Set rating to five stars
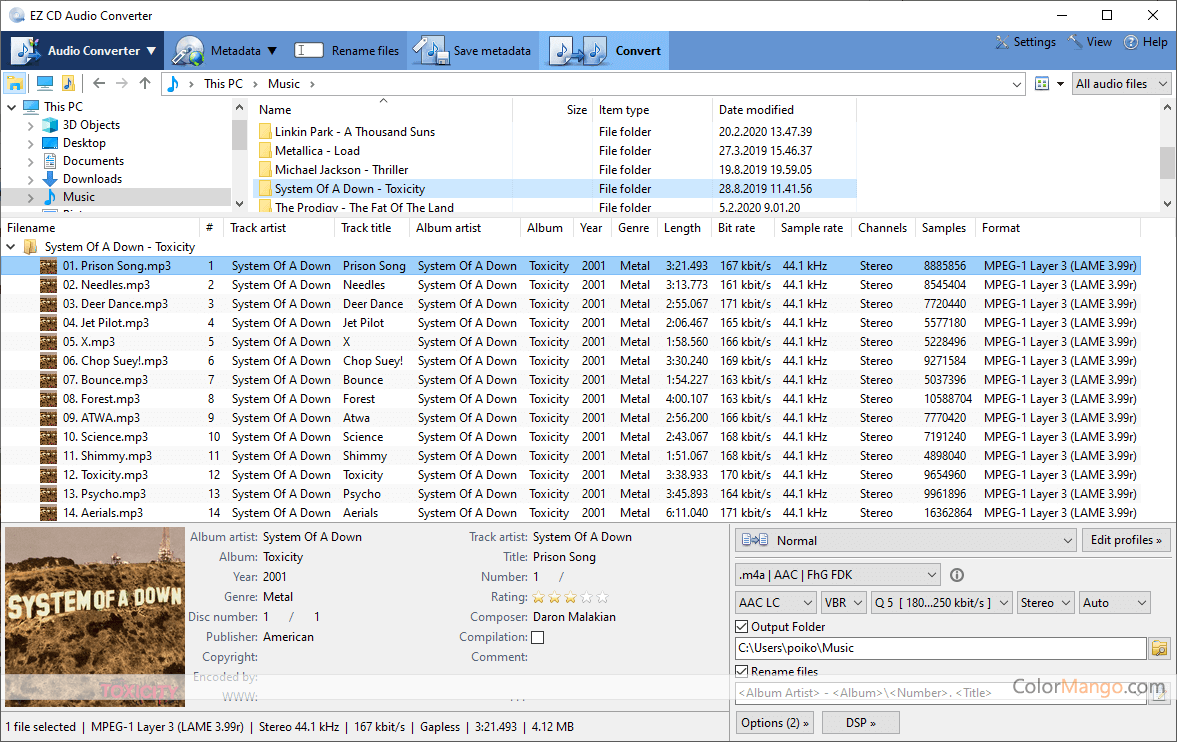This screenshot has width=1177, height=742. 603,597
